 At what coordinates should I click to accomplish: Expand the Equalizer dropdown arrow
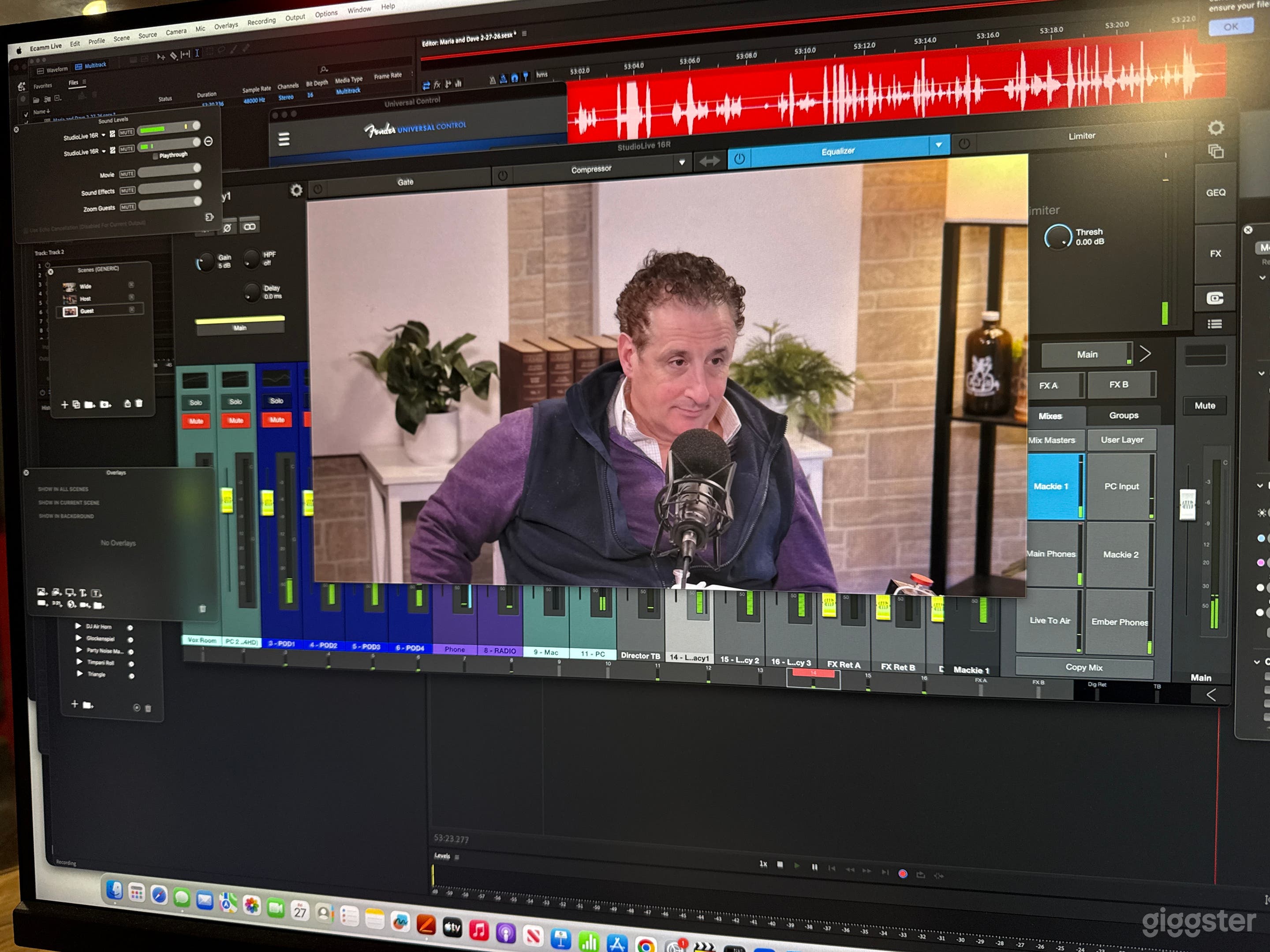tap(938, 145)
